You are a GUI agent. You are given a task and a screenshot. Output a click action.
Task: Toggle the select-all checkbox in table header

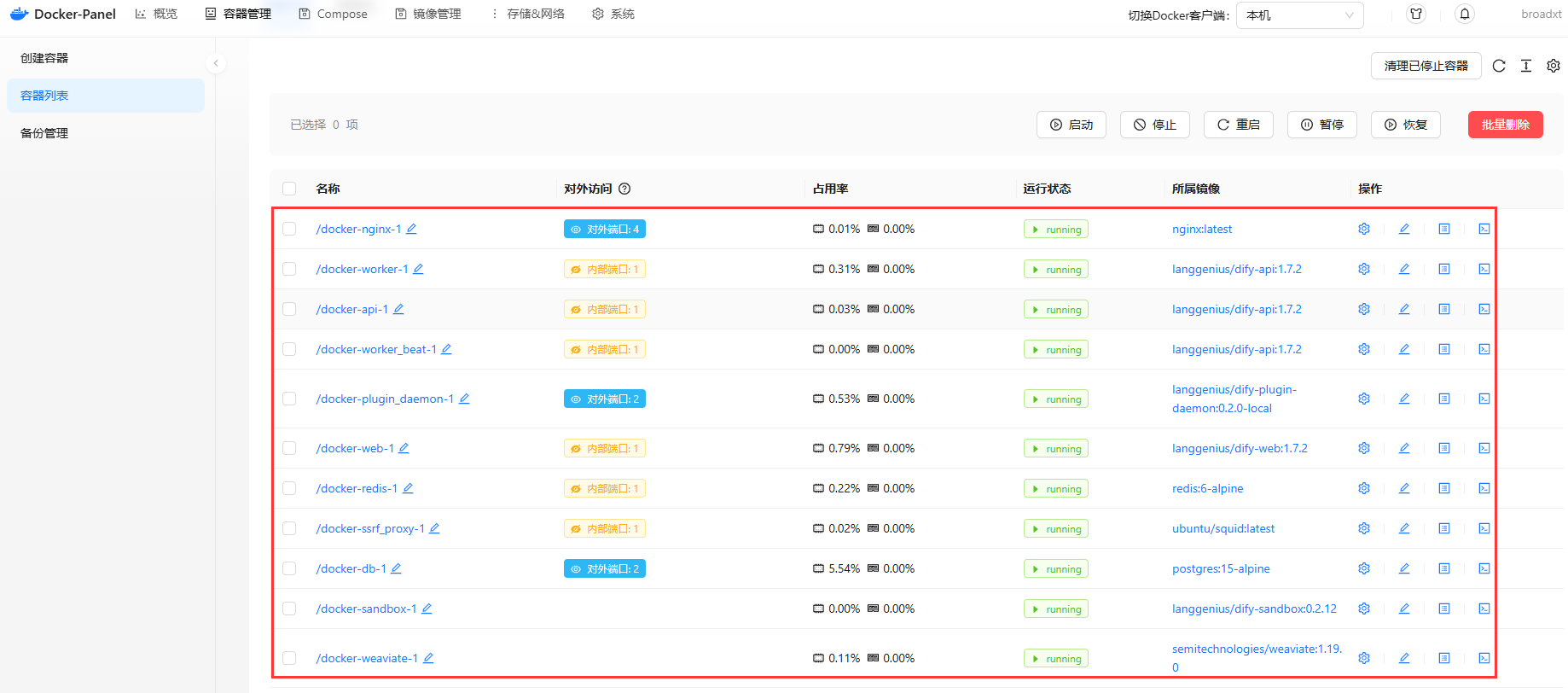289,189
